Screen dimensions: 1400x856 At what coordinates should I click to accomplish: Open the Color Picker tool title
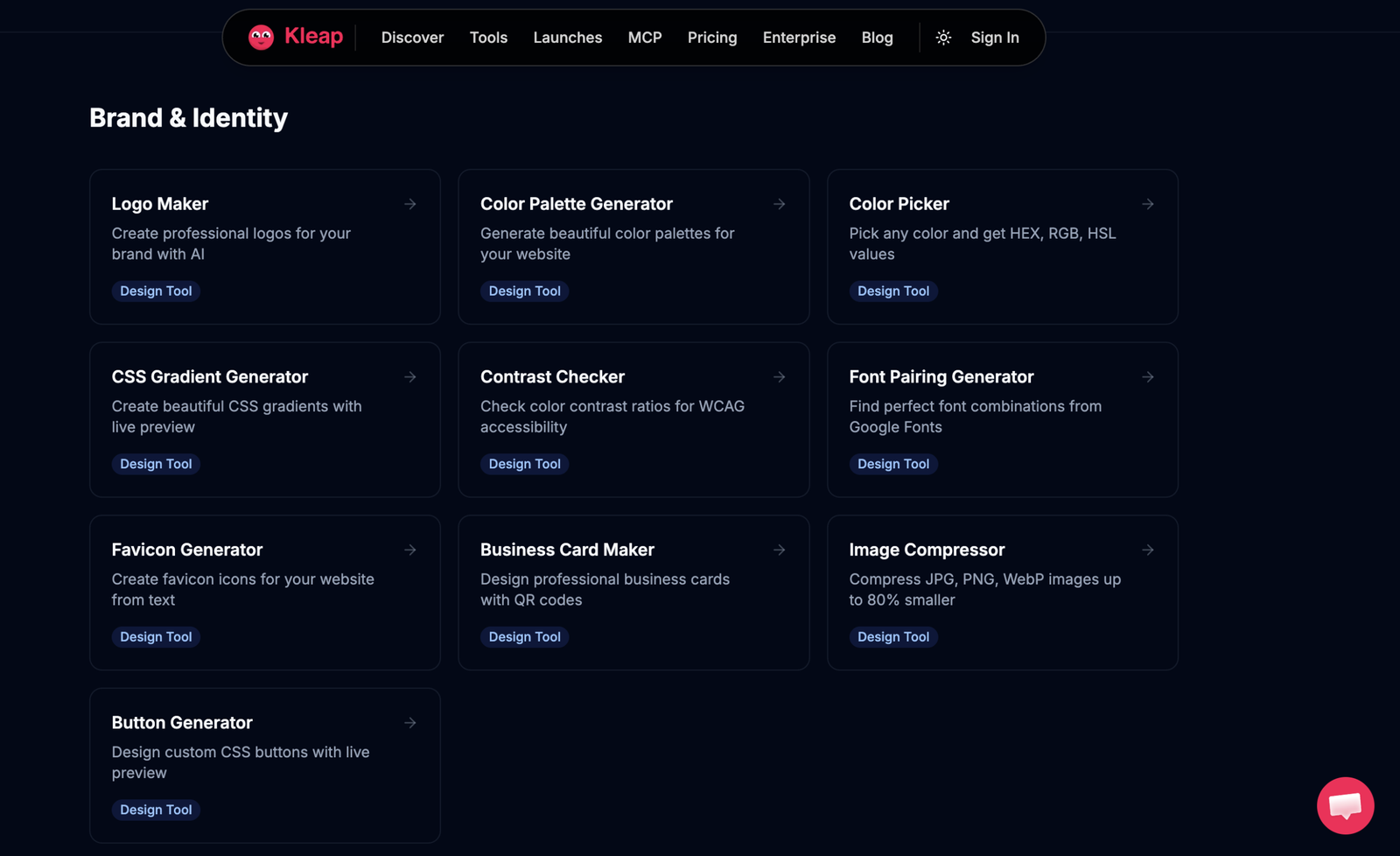pyautogui.click(x=899, y=204)
